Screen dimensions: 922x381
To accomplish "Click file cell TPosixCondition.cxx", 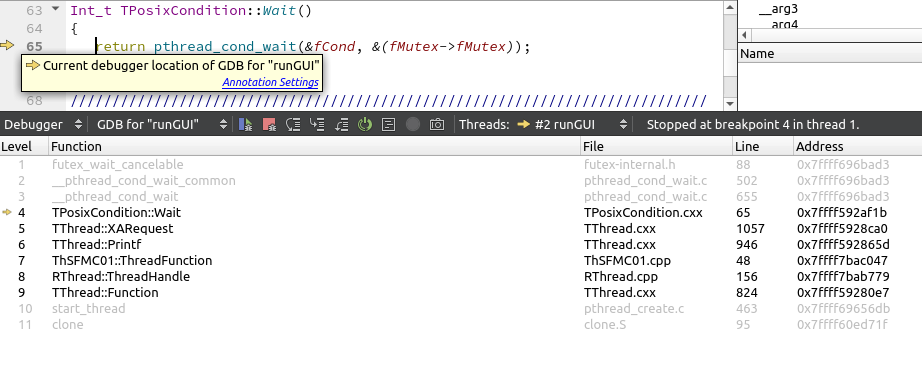I will point(643,212).
